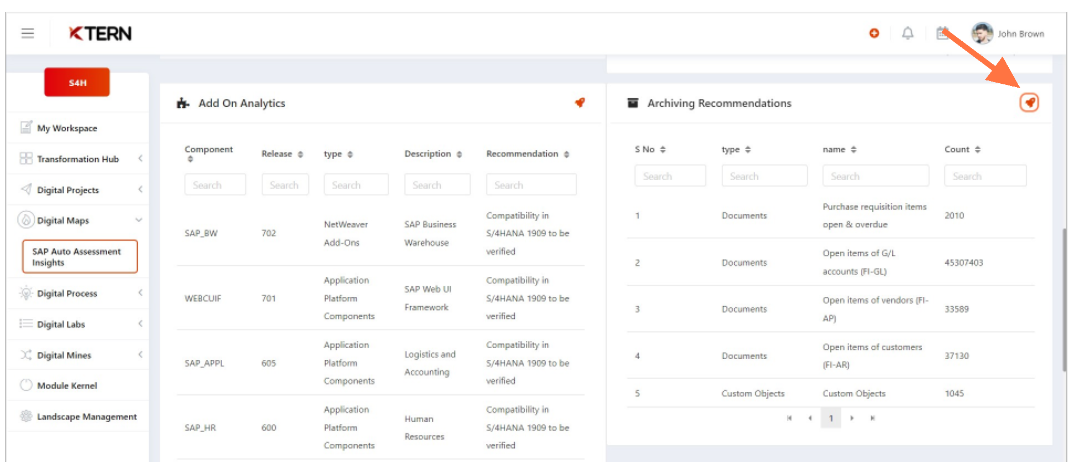This screenshot has width=1072, height=462.
Task: Sort by name column
Action: coord(854,150)
